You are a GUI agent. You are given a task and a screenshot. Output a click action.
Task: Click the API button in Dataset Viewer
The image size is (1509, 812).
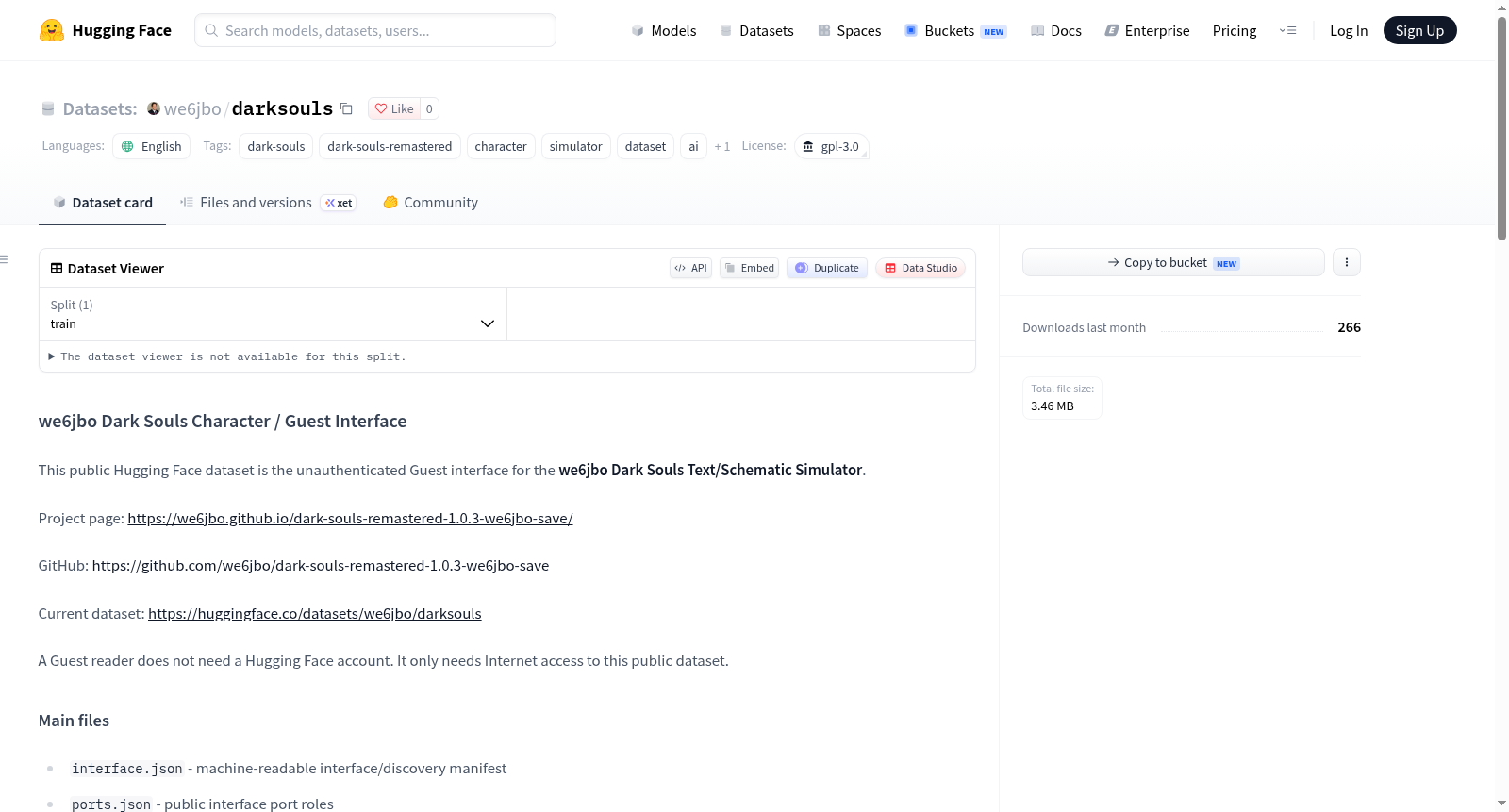pyautogui.click(x=690, y=268)
